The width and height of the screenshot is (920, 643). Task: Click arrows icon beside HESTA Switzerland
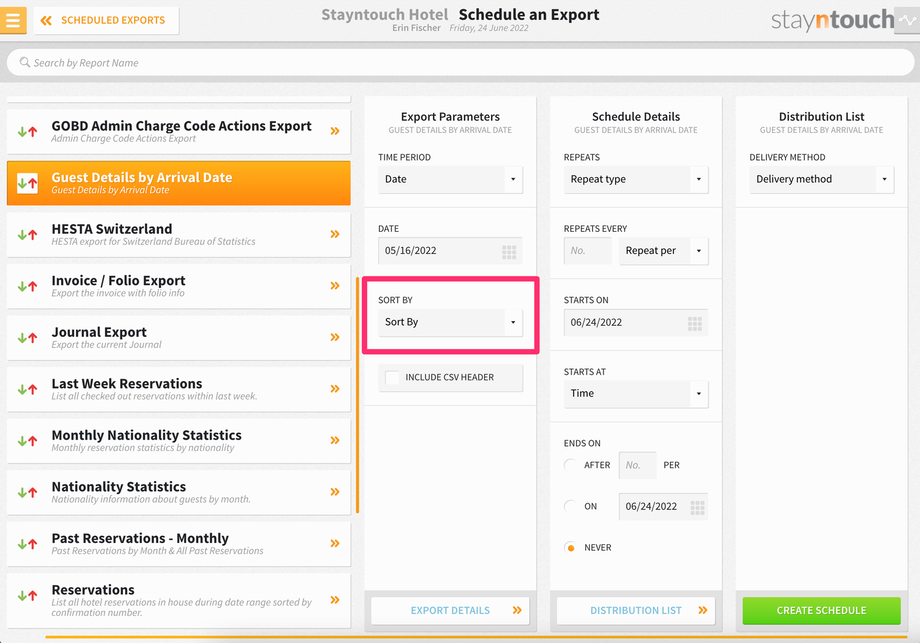(28, 235)
